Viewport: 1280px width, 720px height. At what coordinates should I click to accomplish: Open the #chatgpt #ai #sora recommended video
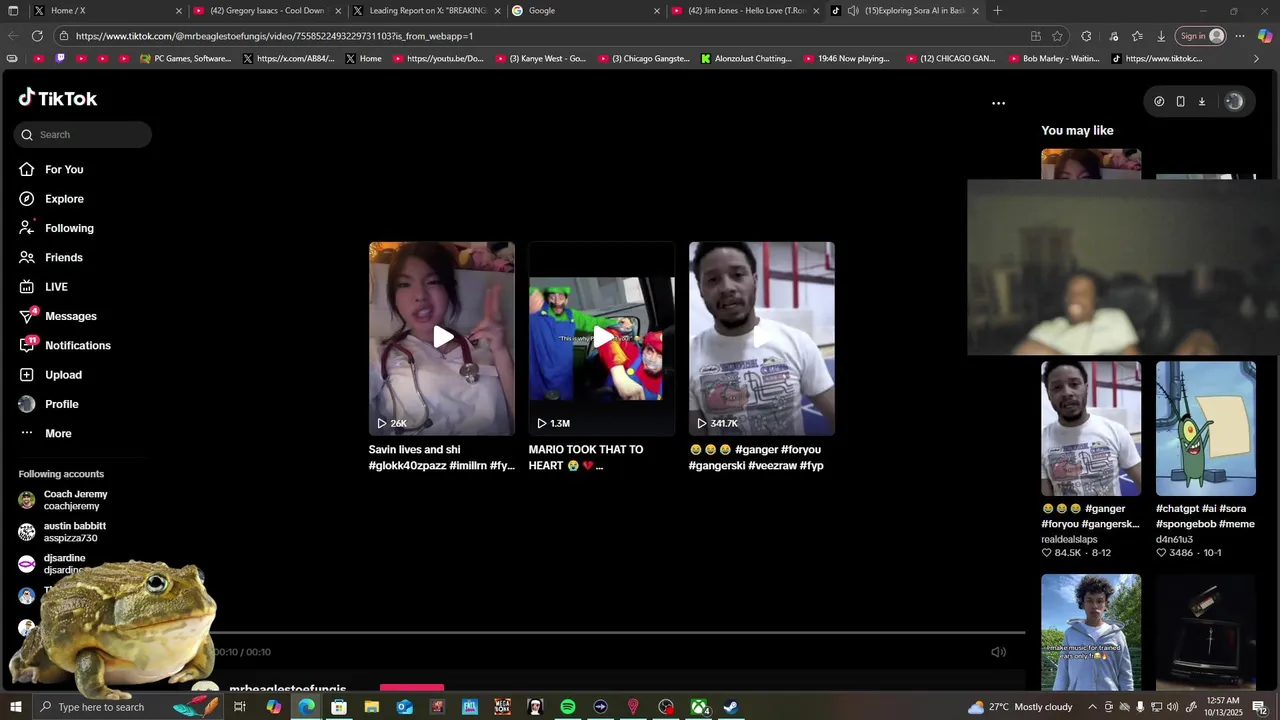pos(1206,428)
